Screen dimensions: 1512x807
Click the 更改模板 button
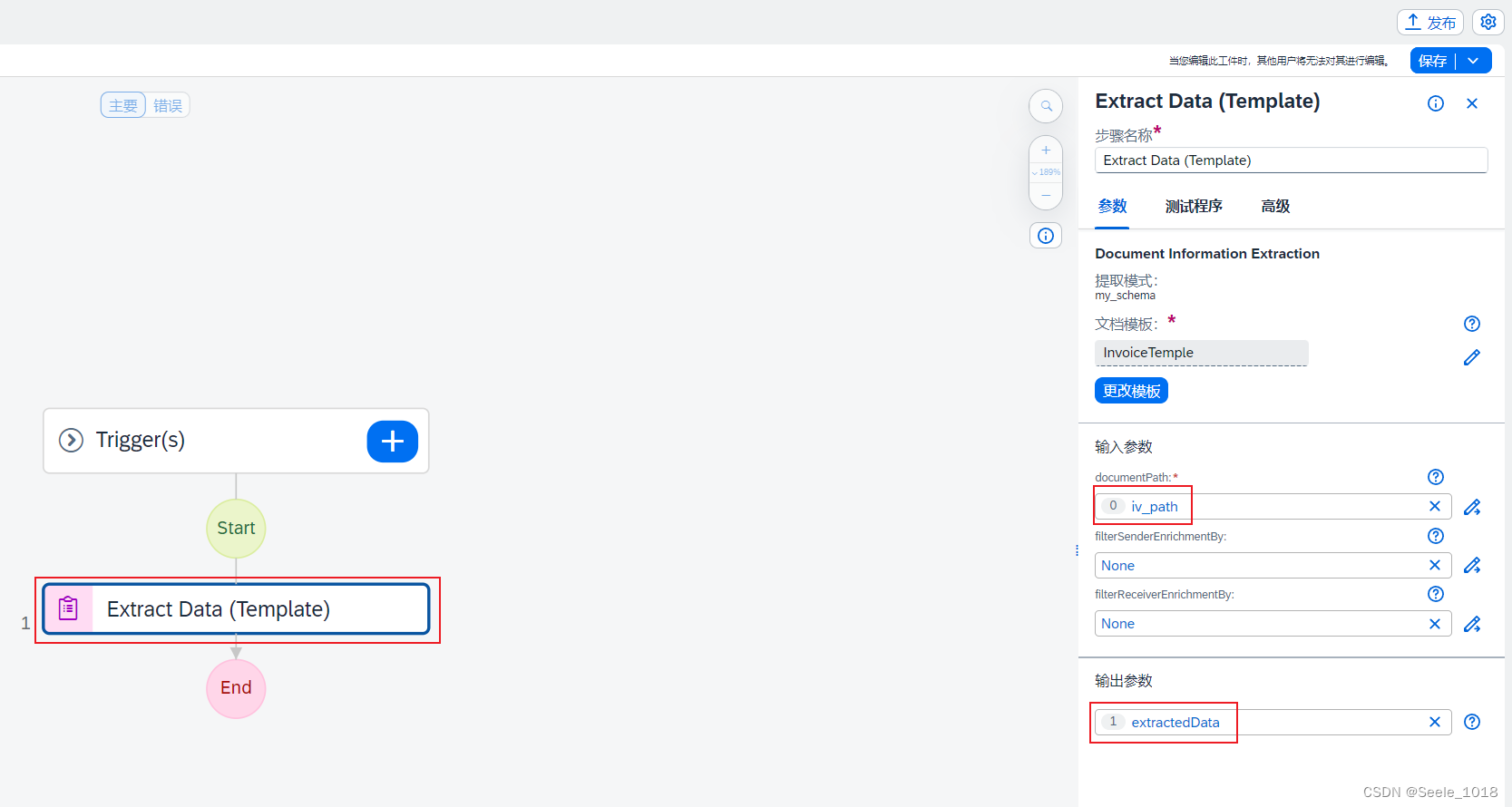[x=1131, y=391]
